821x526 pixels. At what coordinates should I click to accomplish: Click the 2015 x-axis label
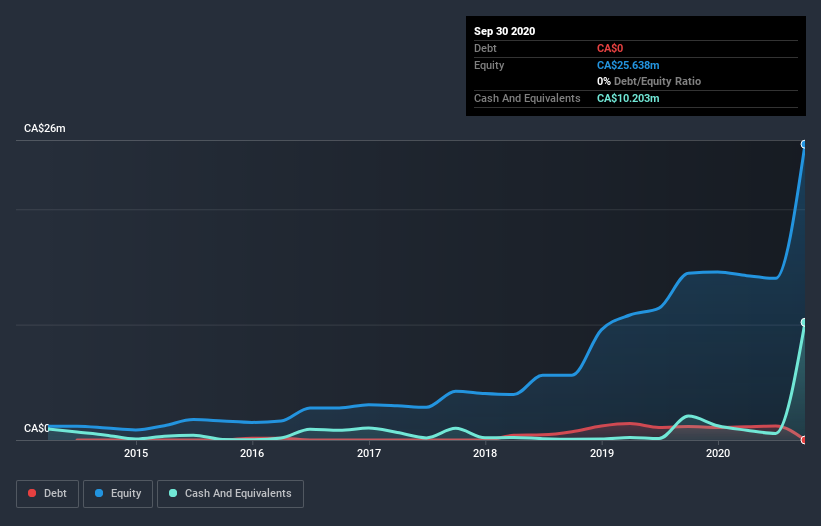pos(136,453)
